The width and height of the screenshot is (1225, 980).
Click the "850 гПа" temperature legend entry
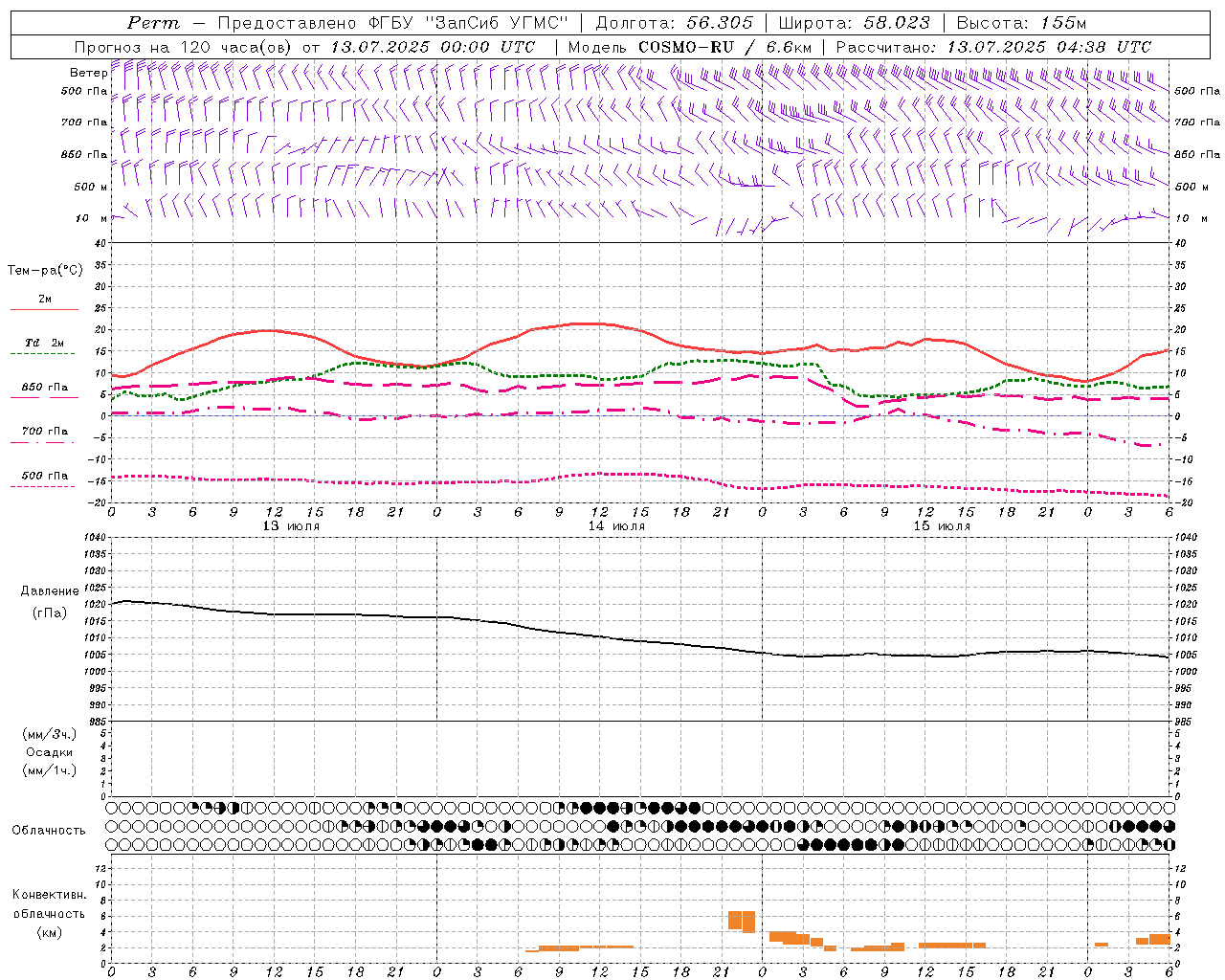tap(45, 388)
